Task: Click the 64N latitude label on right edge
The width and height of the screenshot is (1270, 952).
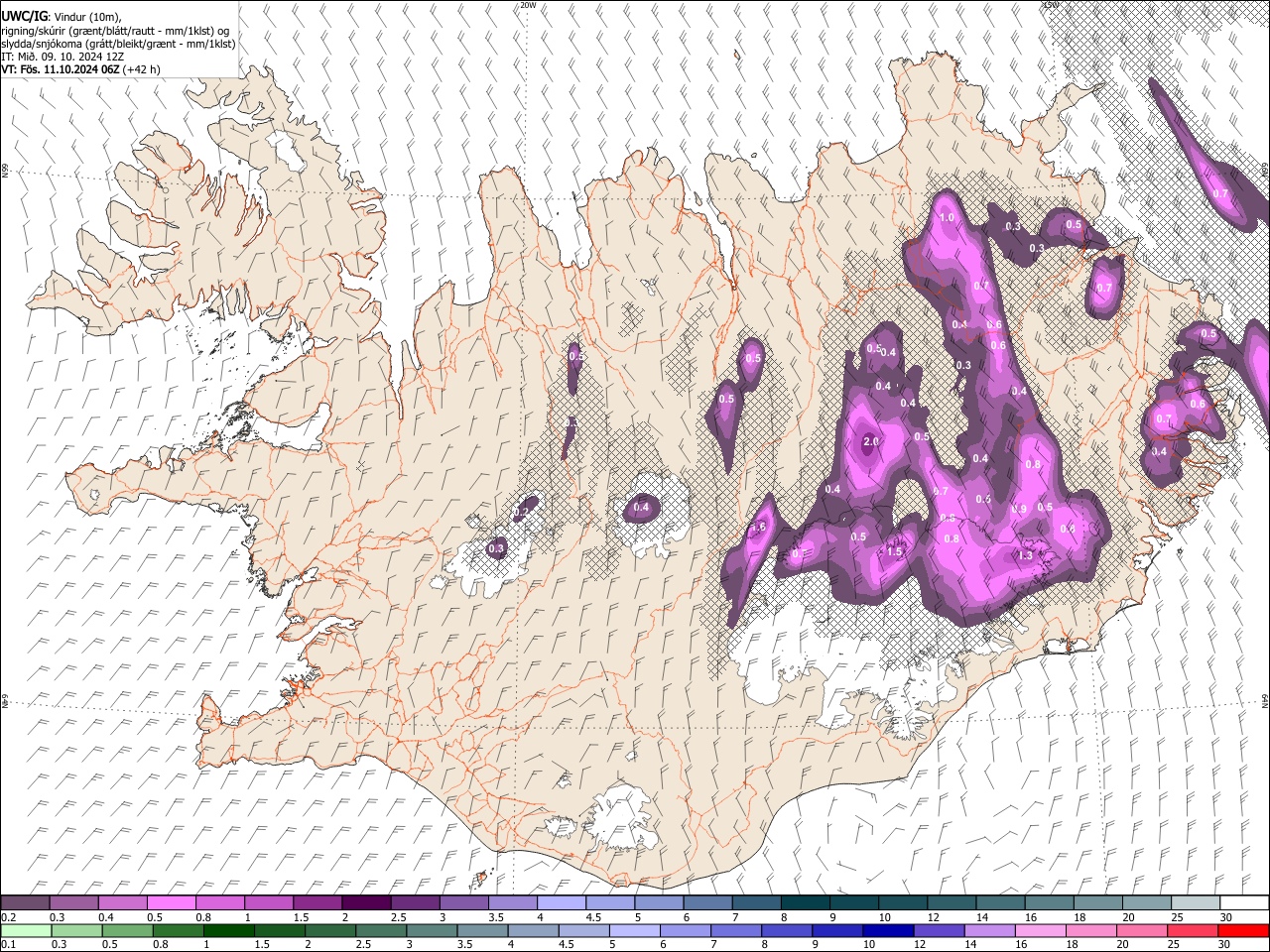Action: (x=1265, y=701)
